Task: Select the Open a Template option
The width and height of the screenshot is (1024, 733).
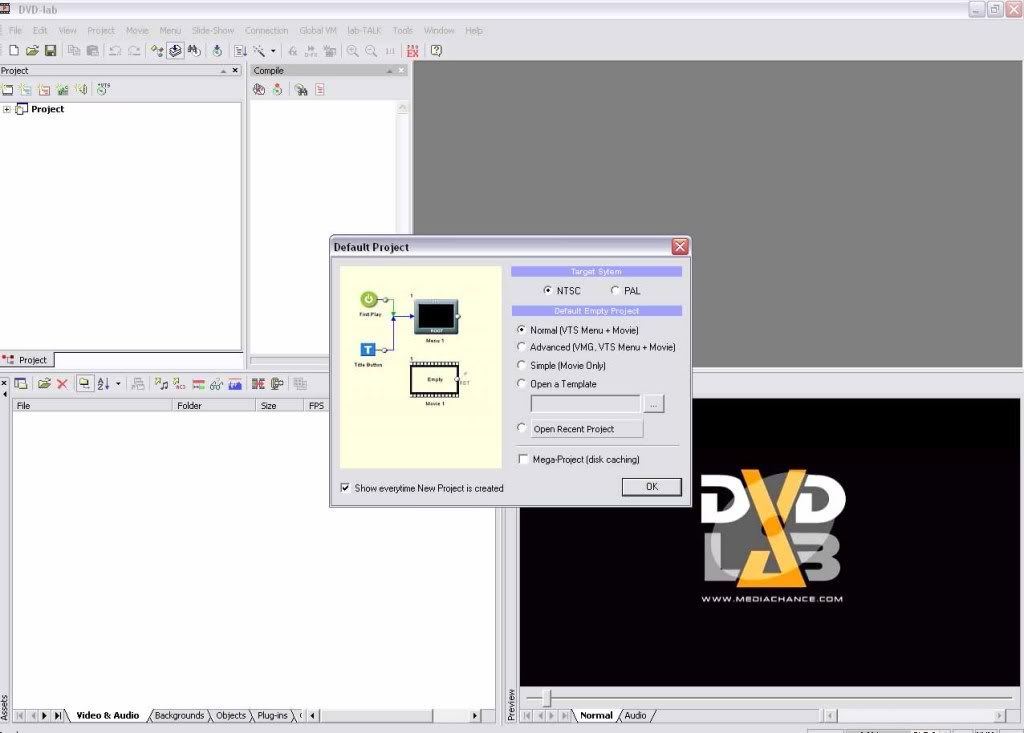Action: (521, 383)
